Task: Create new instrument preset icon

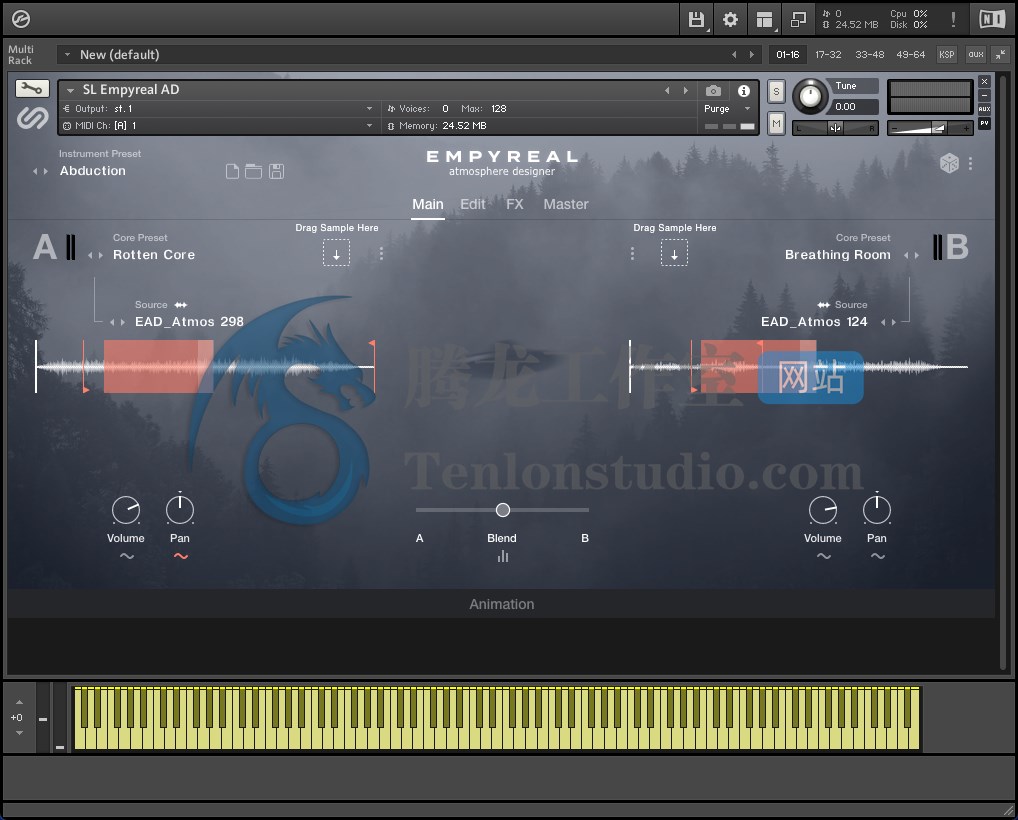Action: click(232, 171)
